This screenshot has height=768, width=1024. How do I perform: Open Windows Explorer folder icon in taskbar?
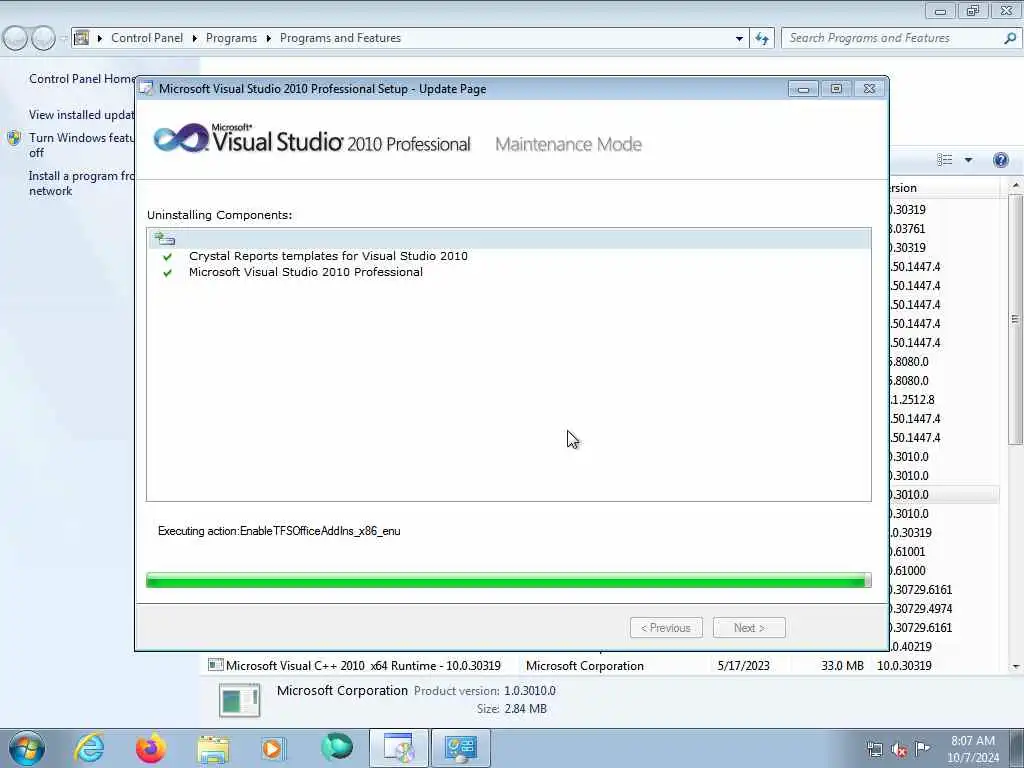point(213,749)
